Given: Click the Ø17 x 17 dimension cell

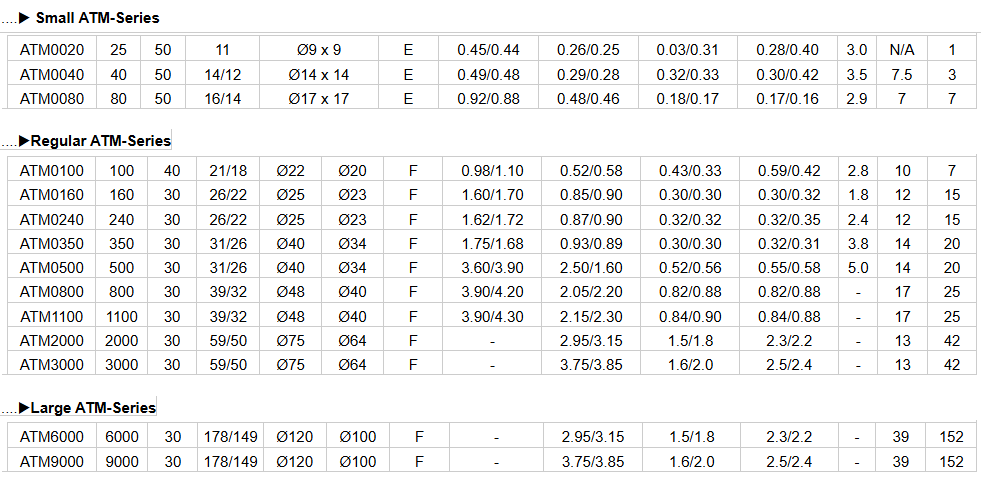Looking at the screenshot, I should [319, 98].
